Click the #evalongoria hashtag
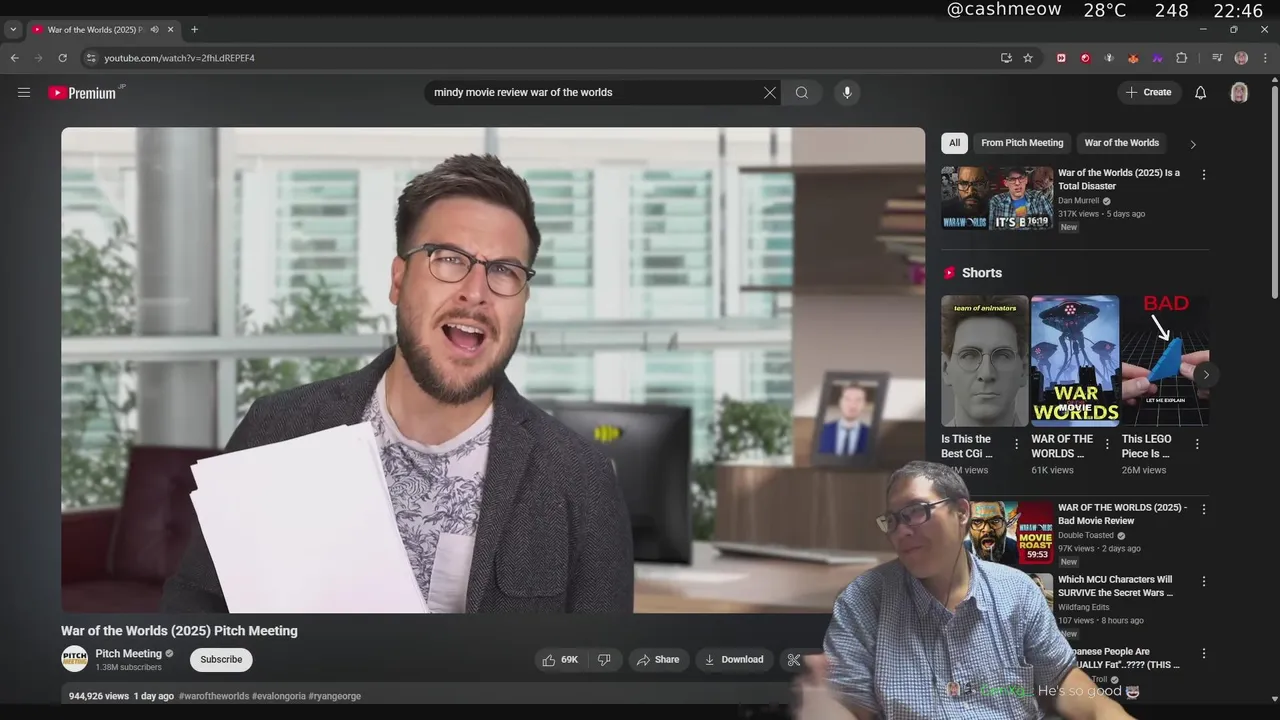Image resolution: width=1280 pixels, height=720 pixels. click(x=278, y=696)
